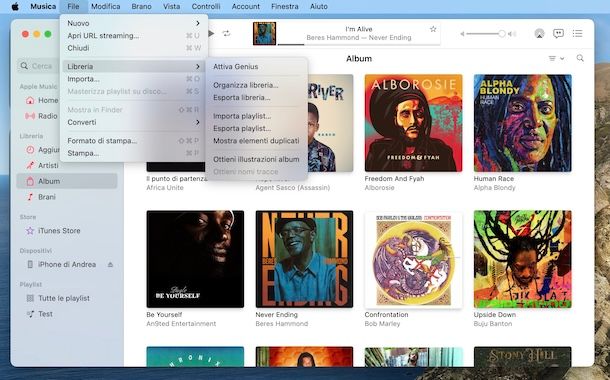The height and width of the screenshot is (380, 610).
Task: Open Human Race album cover
Action: coord(522,123)
